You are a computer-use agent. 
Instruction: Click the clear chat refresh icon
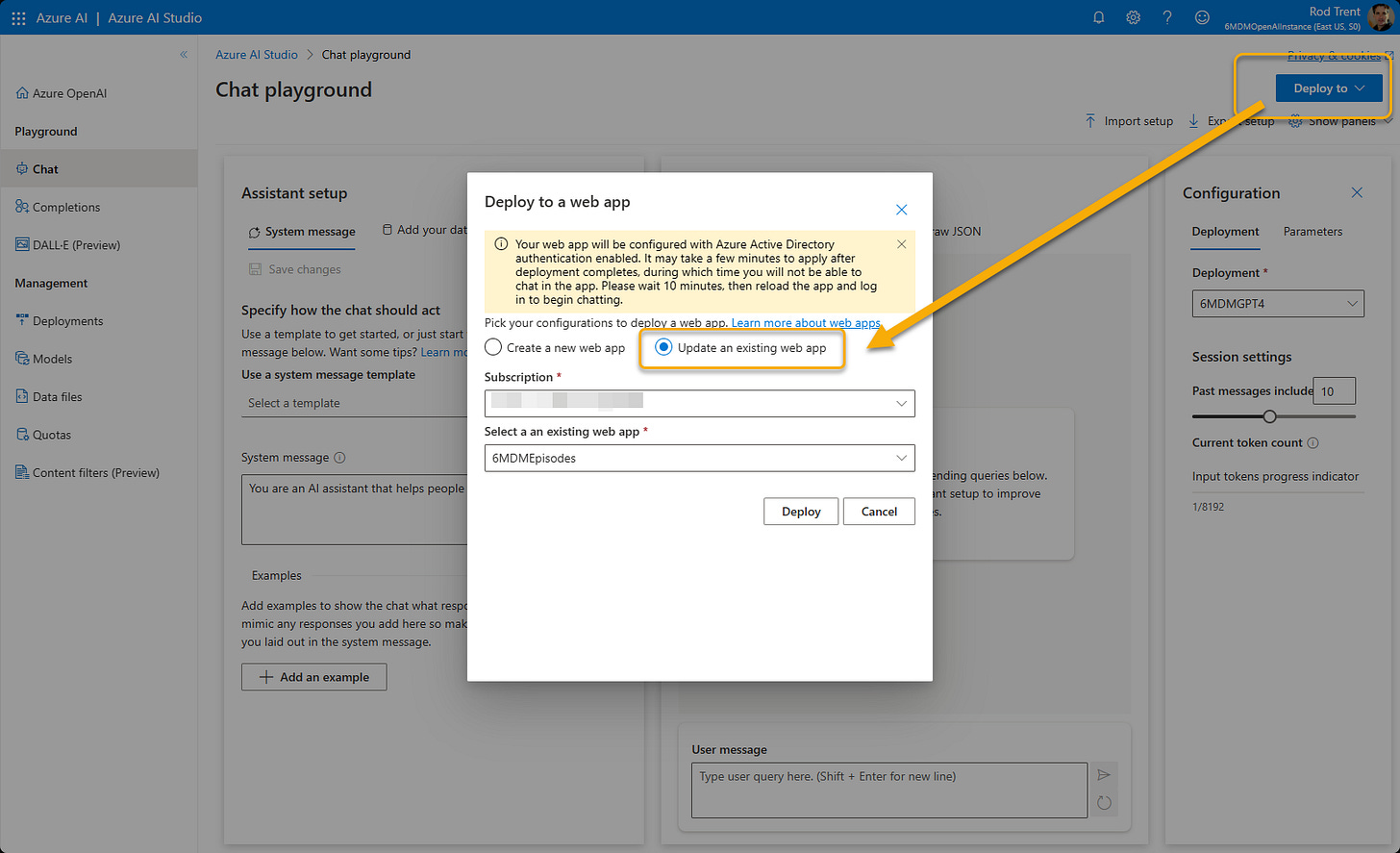click(1104, 803)
